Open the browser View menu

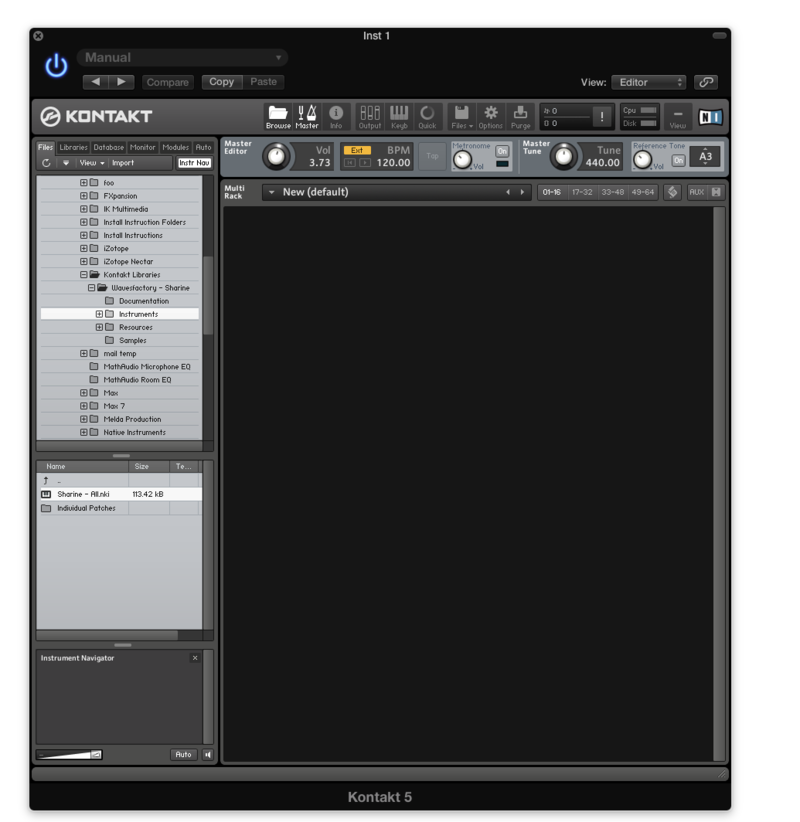pyautogui.click(x=92, y=163)
